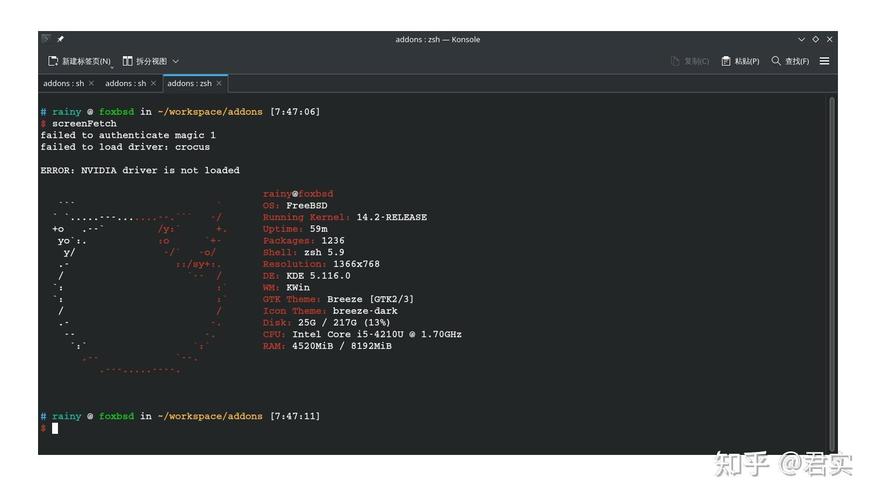Click the 'Packages: 1236' line
The width and height of the screenshot is (876, 500).
pyautogui.click(x=303, y=241)
